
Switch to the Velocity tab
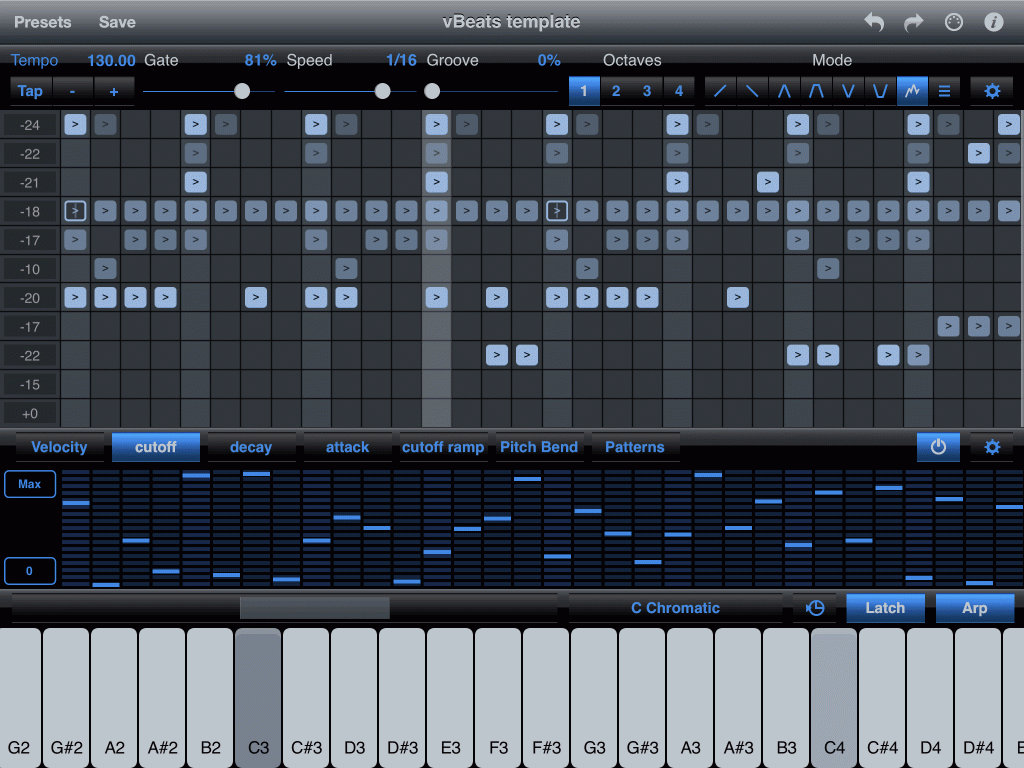pos(59,447)
